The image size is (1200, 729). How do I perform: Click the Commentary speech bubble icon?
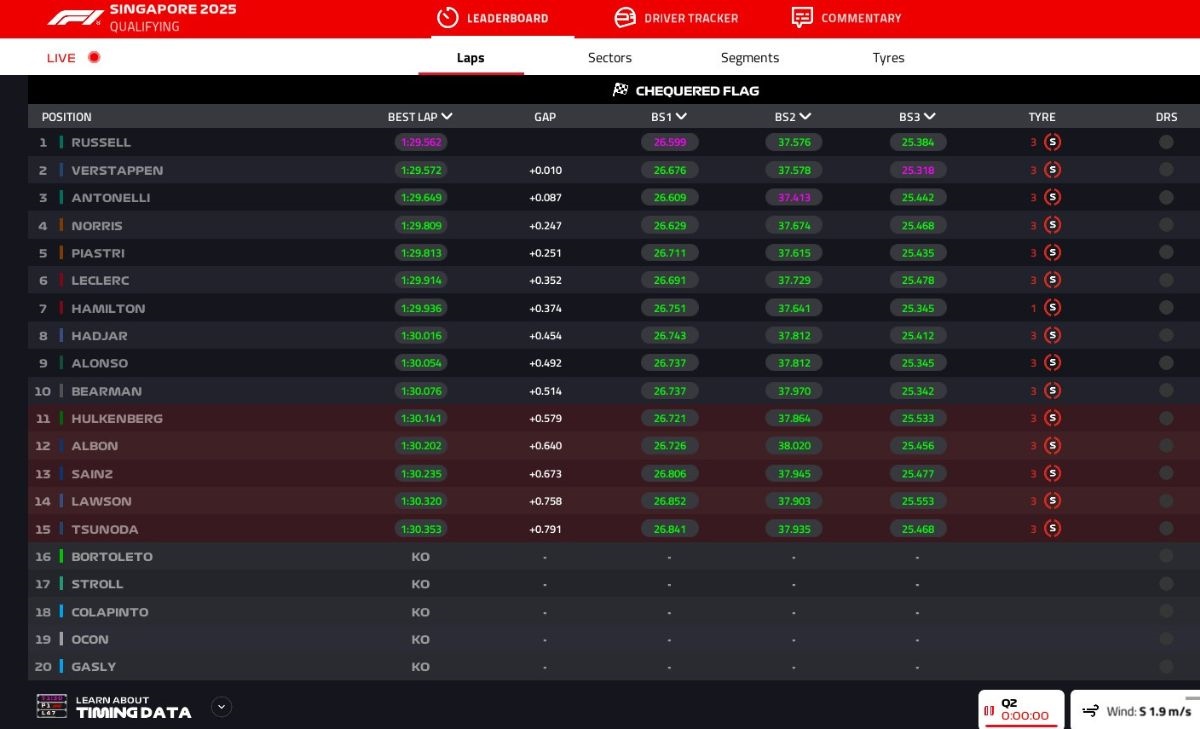point(802,18)
